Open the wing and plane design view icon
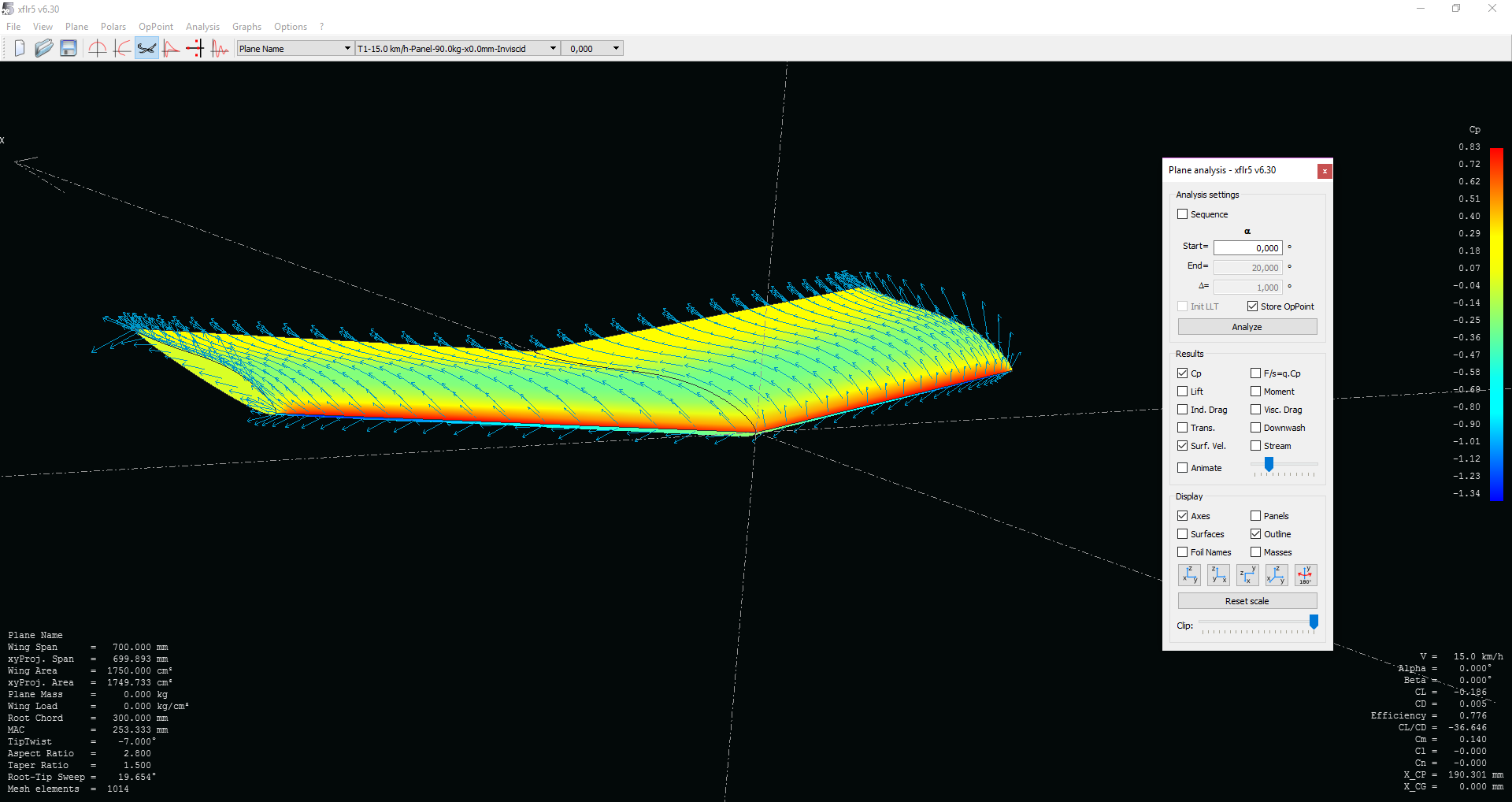 pyautogui.click(x=146, y=49)
